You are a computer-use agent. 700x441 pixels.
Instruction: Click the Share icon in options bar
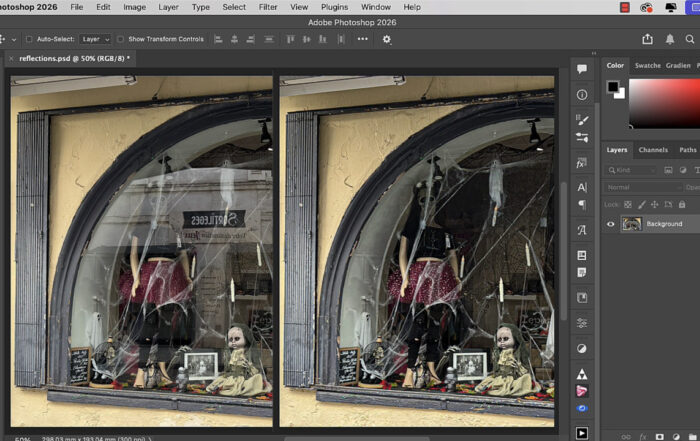647,39
